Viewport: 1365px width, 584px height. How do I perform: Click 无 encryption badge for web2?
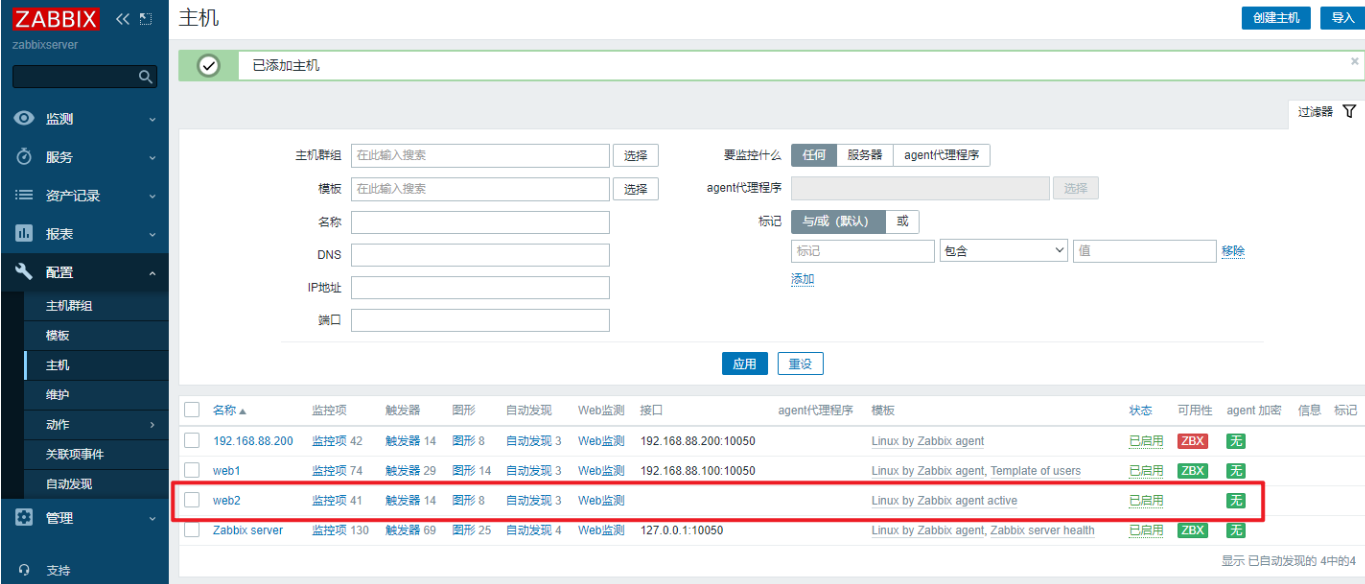1236,500
